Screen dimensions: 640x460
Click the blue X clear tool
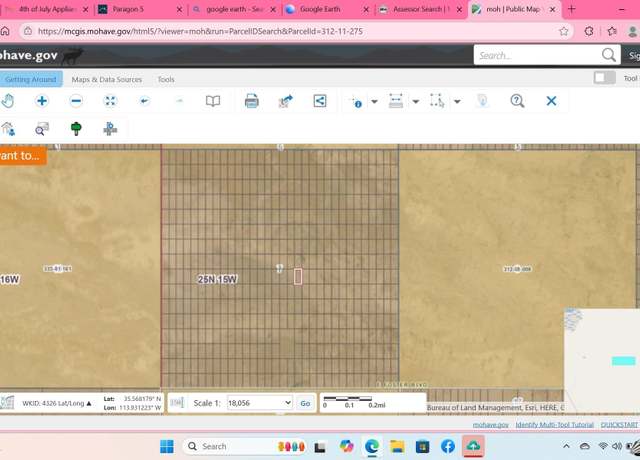pos(551,101)
